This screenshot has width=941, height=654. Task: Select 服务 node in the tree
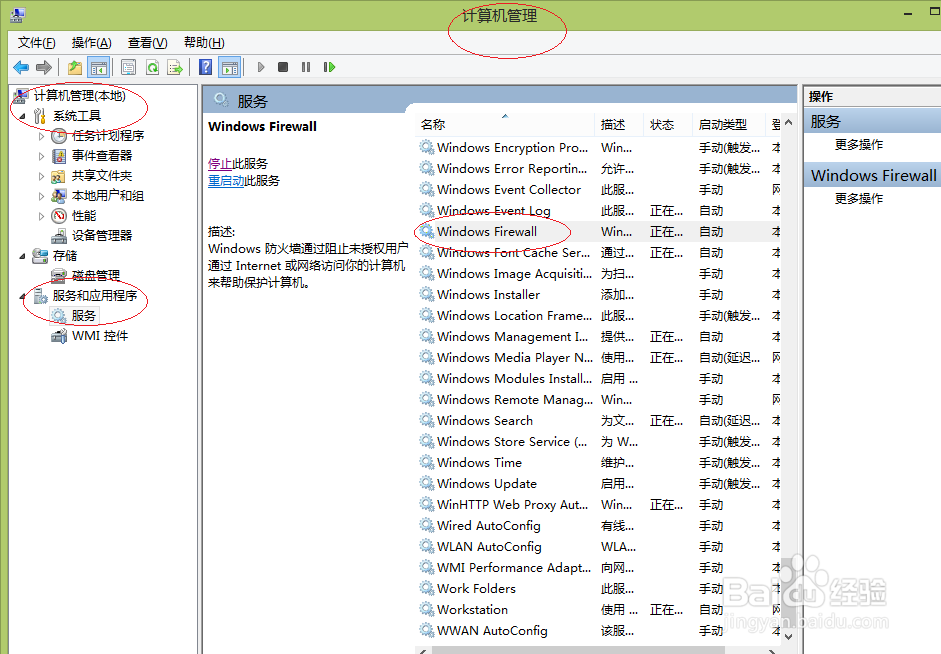point(83,316)
